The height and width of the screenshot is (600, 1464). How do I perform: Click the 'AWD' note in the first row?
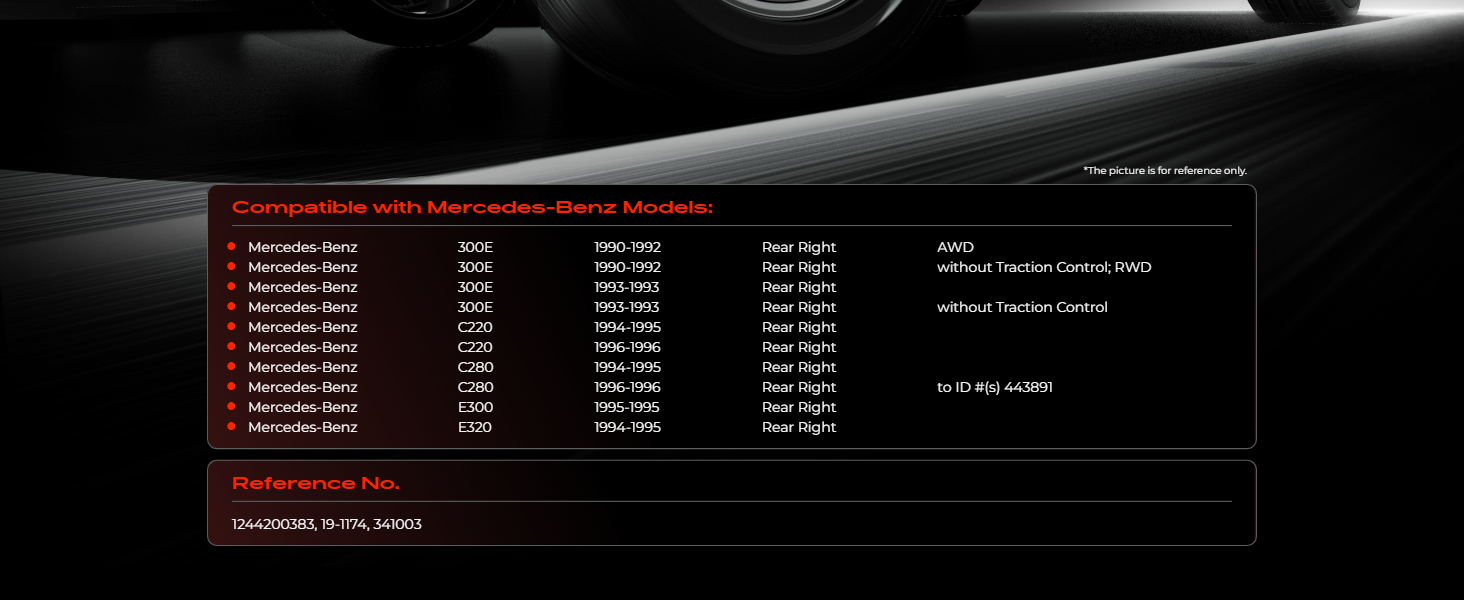(955, 247)
